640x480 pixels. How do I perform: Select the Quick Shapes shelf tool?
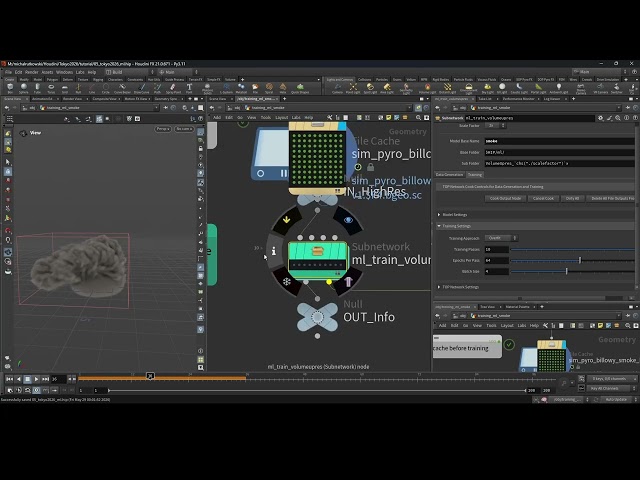click(300, 88)
